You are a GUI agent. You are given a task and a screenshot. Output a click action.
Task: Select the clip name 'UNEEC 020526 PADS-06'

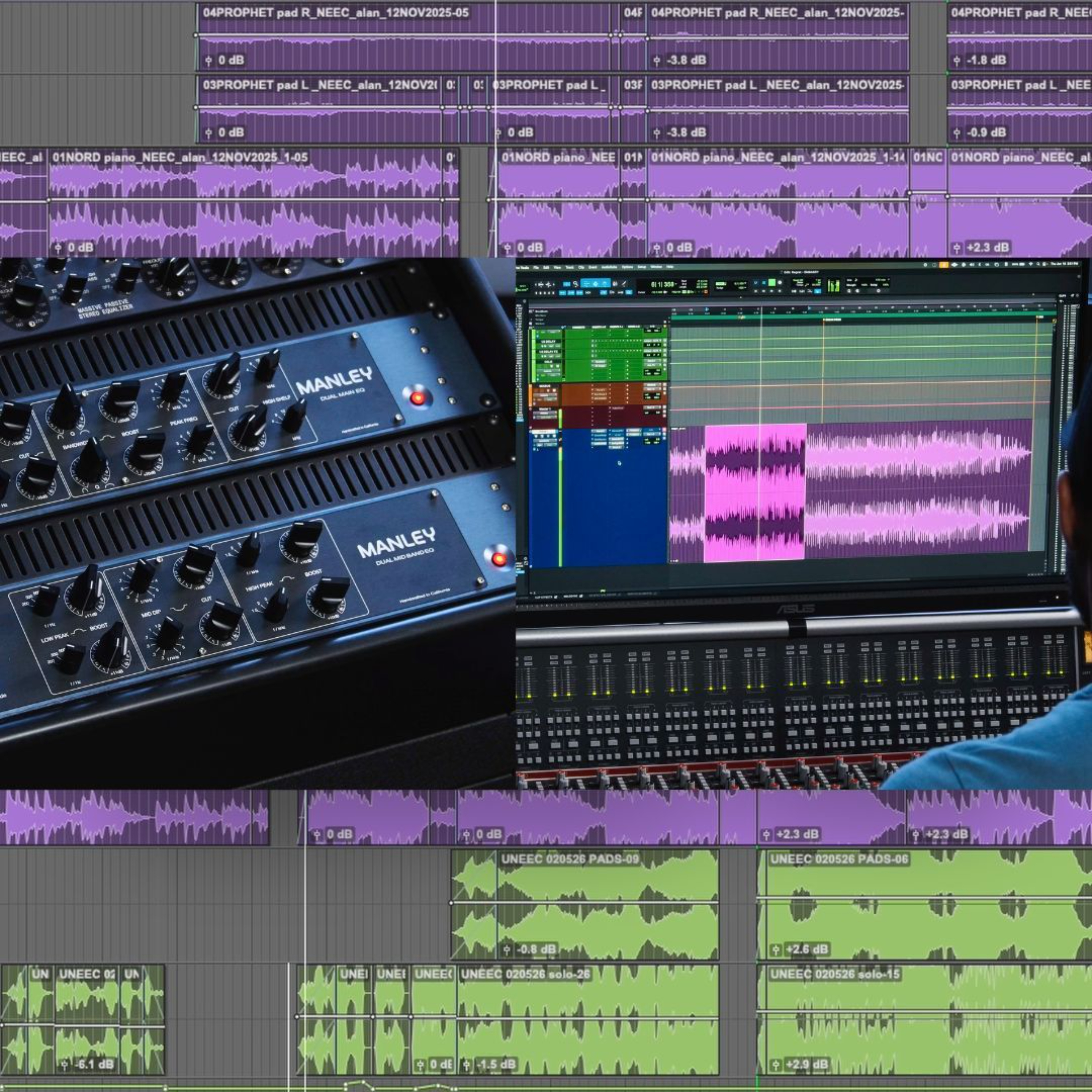pyautogui.click(x=839, y=859)
